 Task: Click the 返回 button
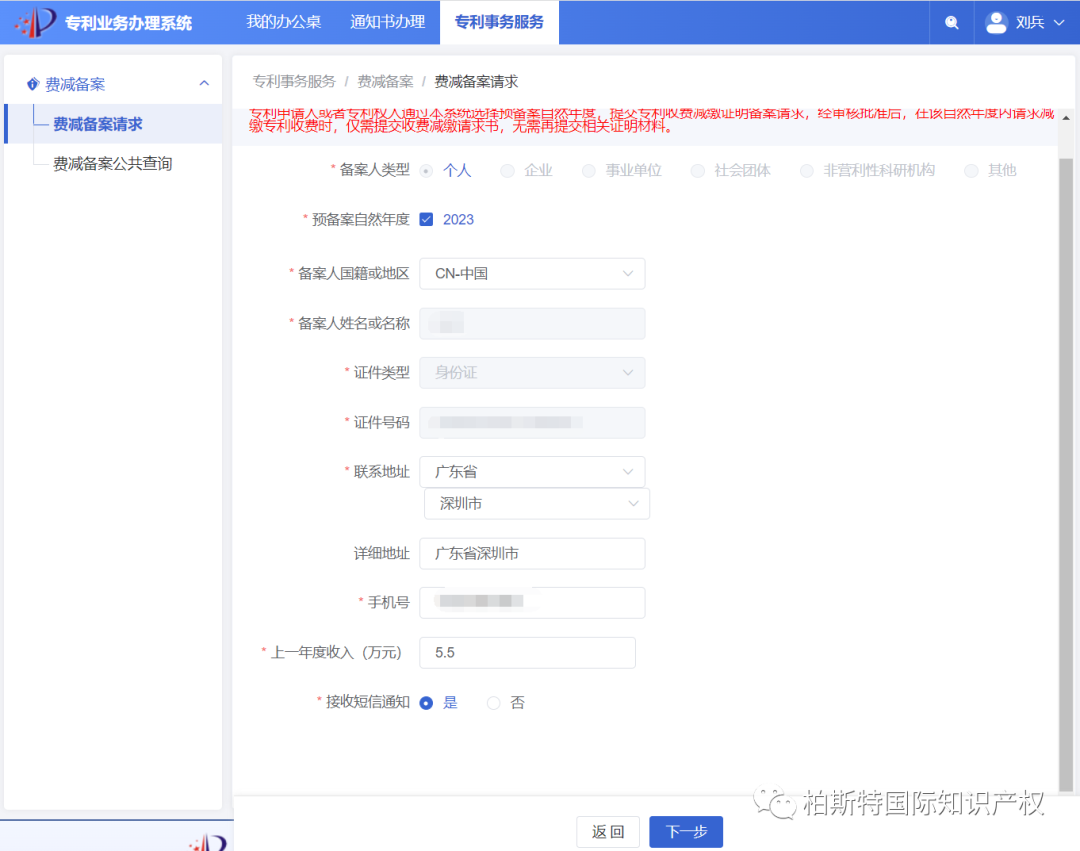[x=608, y=831]
